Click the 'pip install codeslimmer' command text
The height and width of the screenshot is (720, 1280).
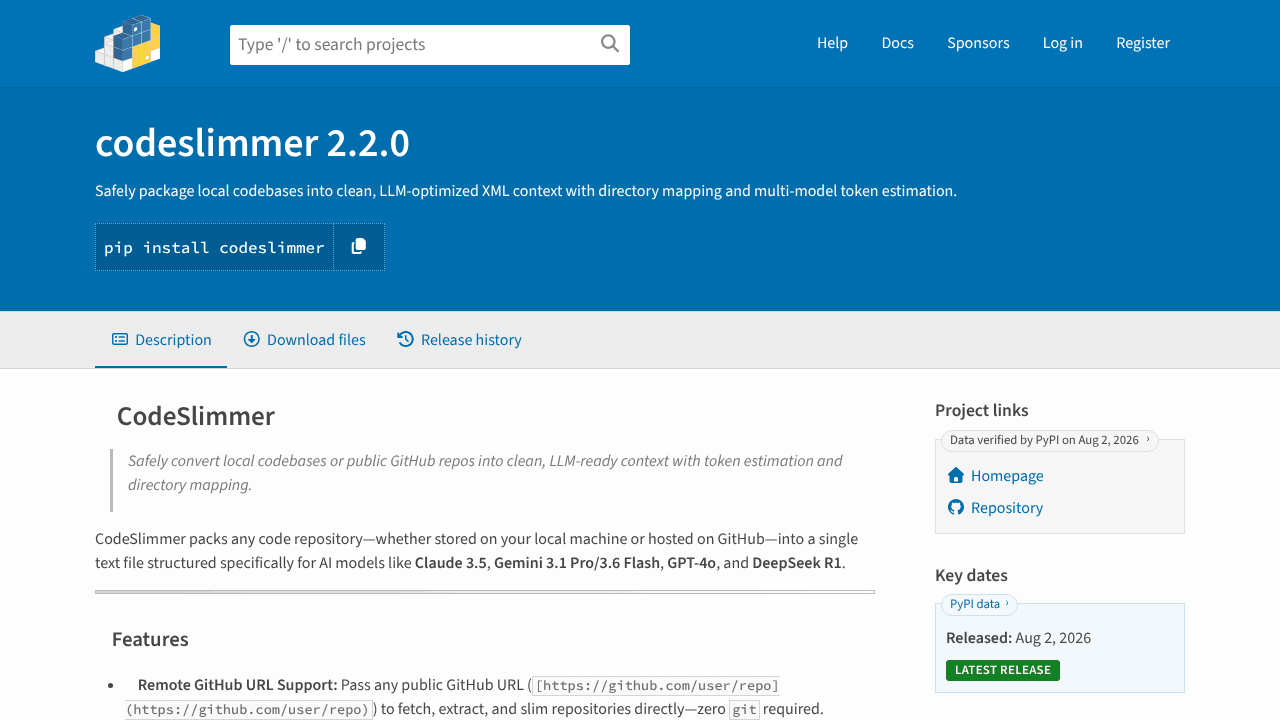[x=214, y=247]
